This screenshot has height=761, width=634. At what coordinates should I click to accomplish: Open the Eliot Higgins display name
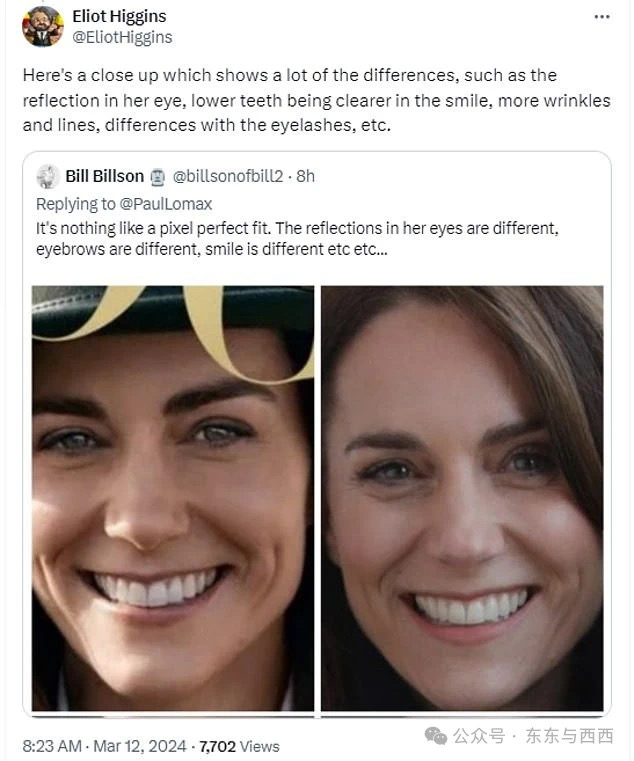(119, 16)
